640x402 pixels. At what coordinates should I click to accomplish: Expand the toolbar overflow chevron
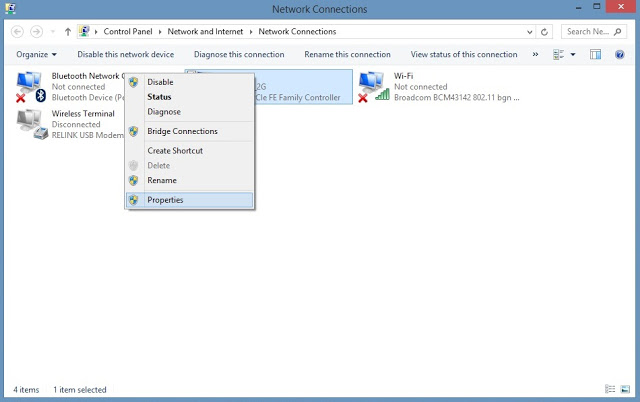pyautogui.click(x=535, y=54)
